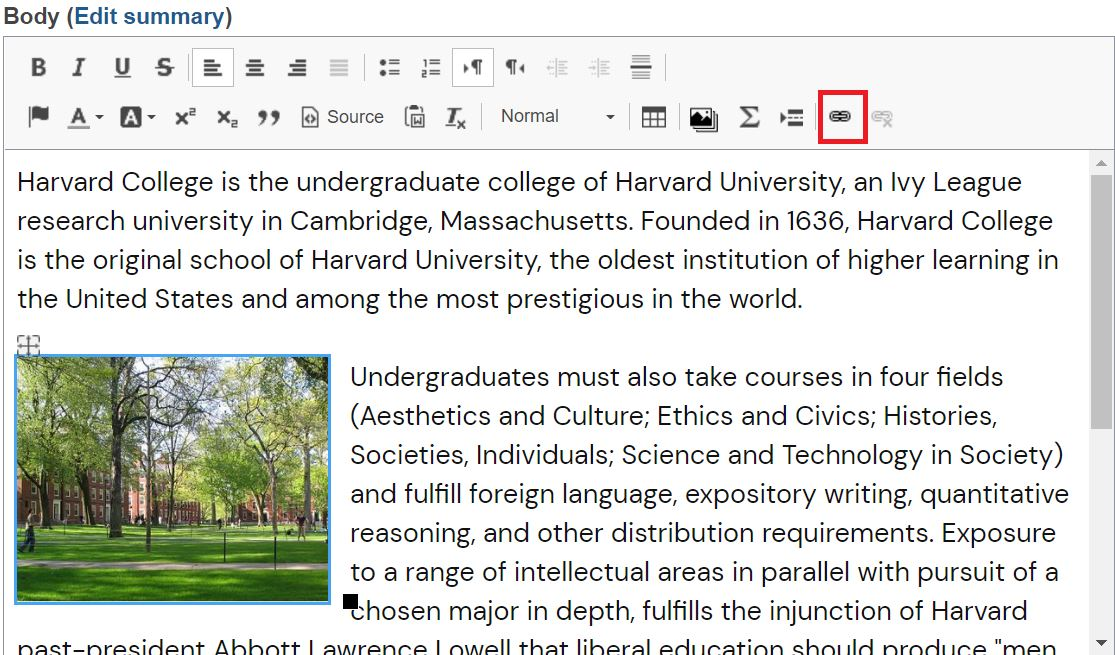1115x655 pixels.
Task: Insert an image
Action: coord(703,117)
